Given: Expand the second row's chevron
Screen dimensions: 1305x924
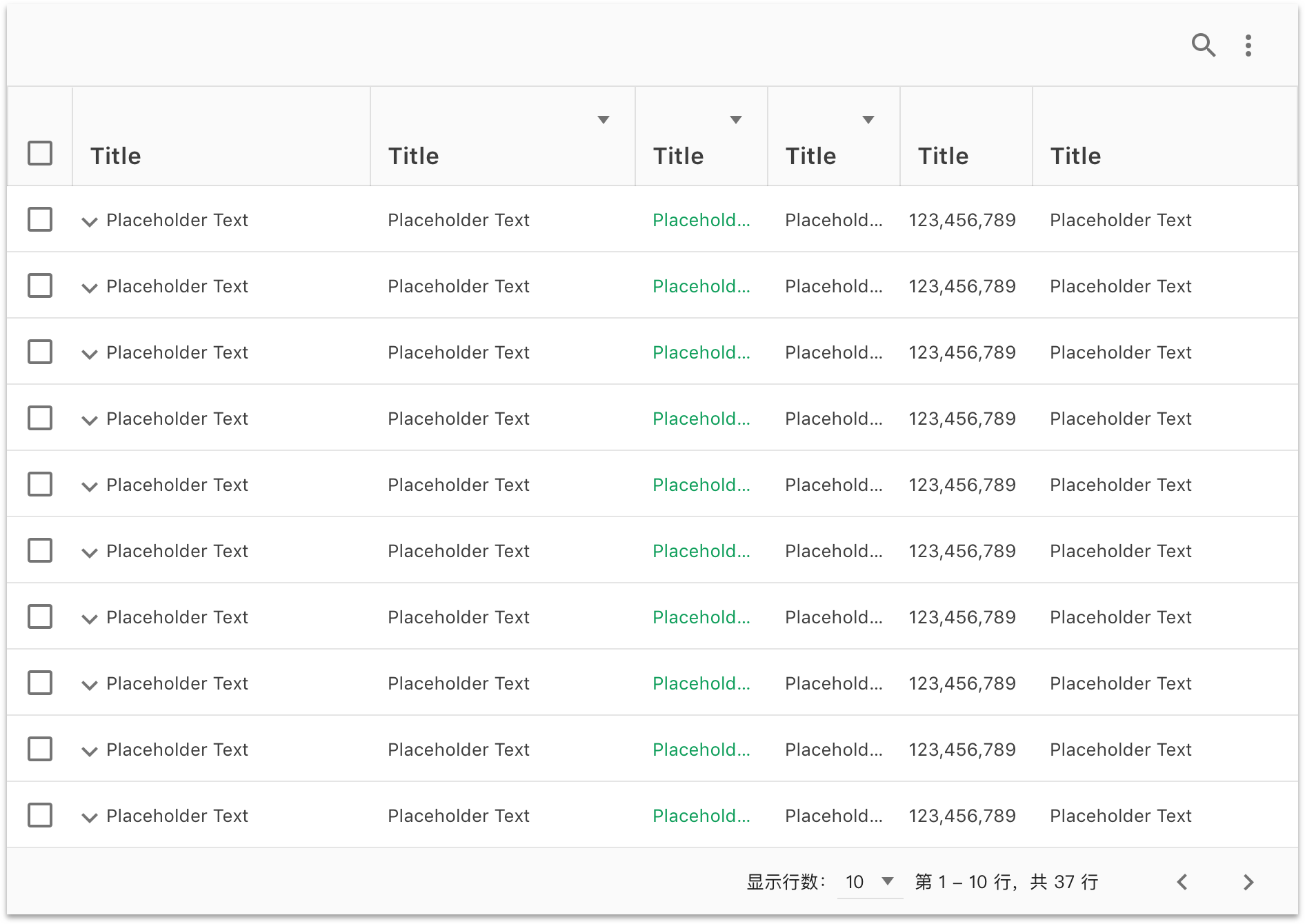Looking at the screenshot, I should pos(90,288).
